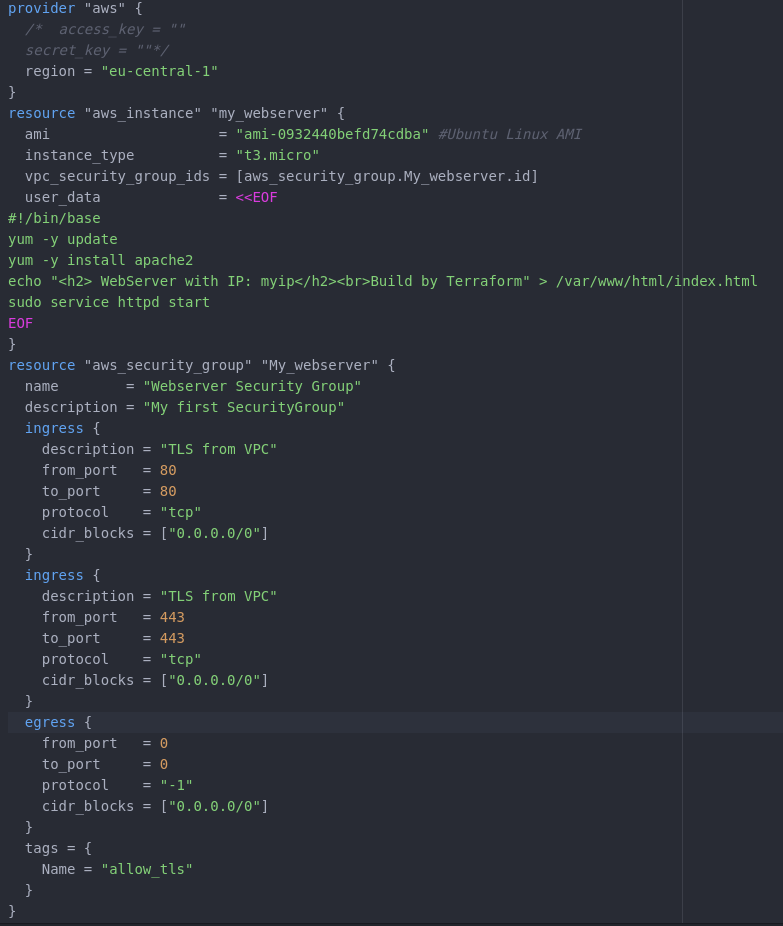
Task: Click the "My first SecurityGroup" description value
Action: pyautogui.click(x=244, y=407)
